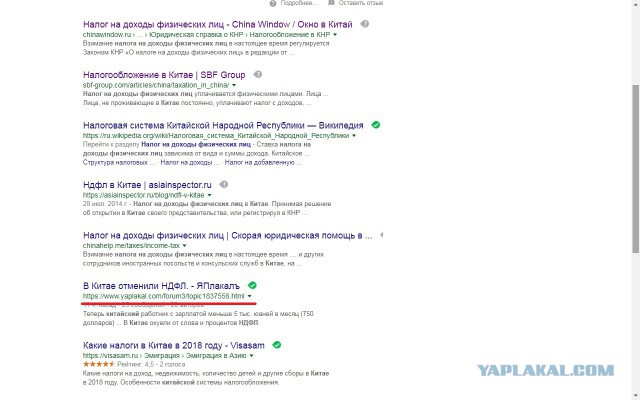Click the orange star rating under Visasam result
This screenshot has width=640, height=400.
point(99,364)
